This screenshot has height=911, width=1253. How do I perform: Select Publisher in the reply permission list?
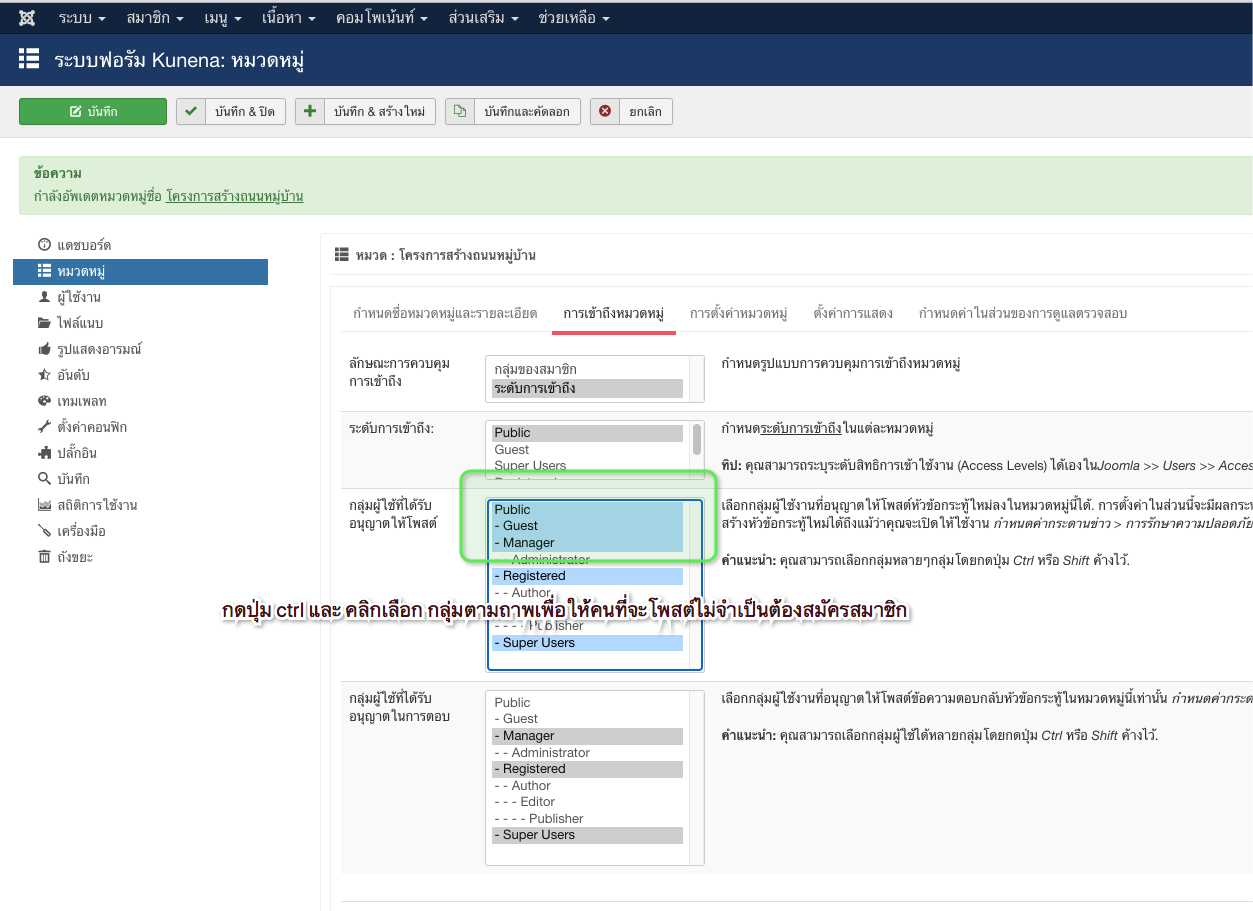tap(556, 818)
